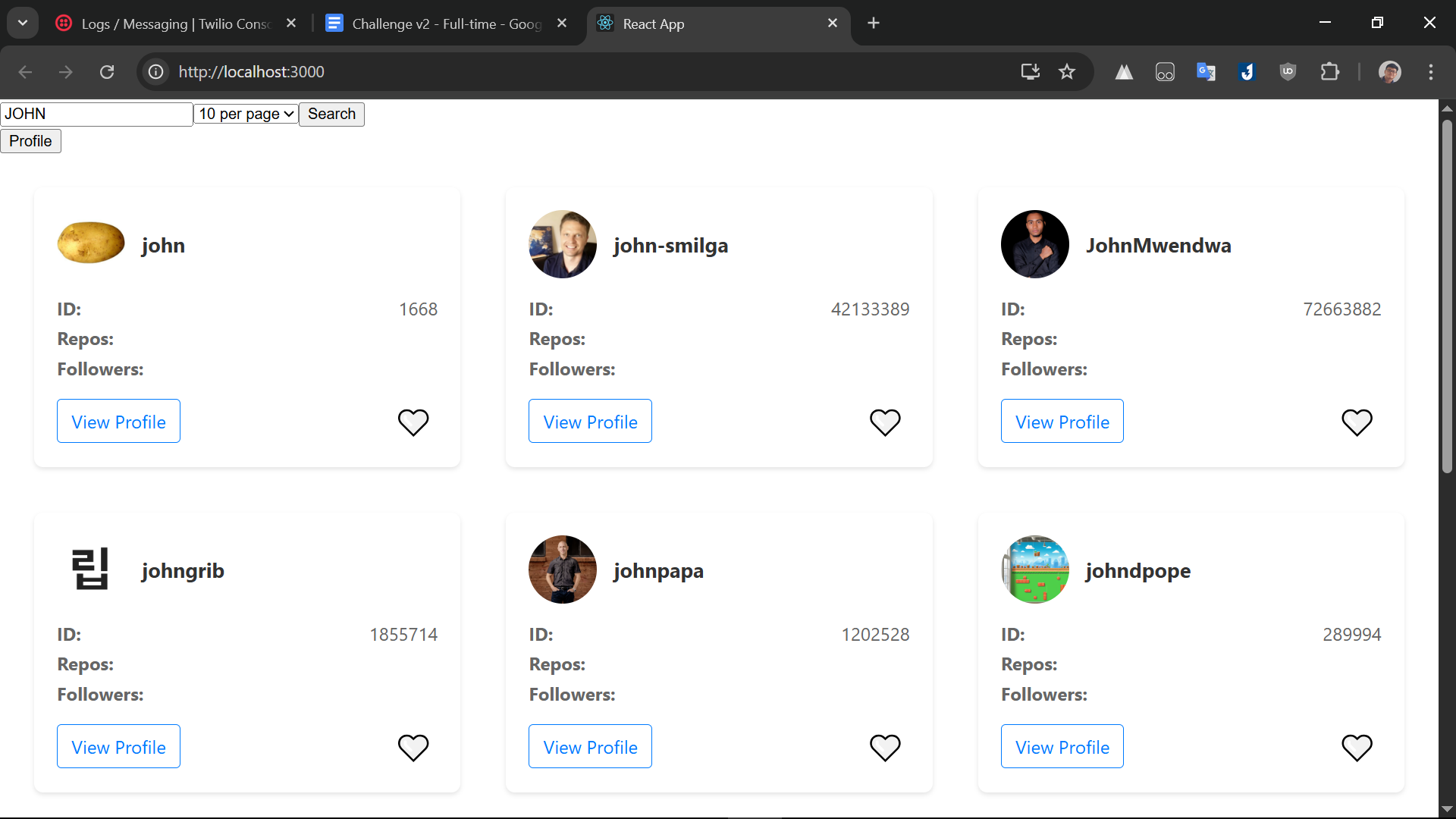Open johnpapa's View Profile
Image resolution: width=1456 pixels, height=819 pixels.
point(590,746)
